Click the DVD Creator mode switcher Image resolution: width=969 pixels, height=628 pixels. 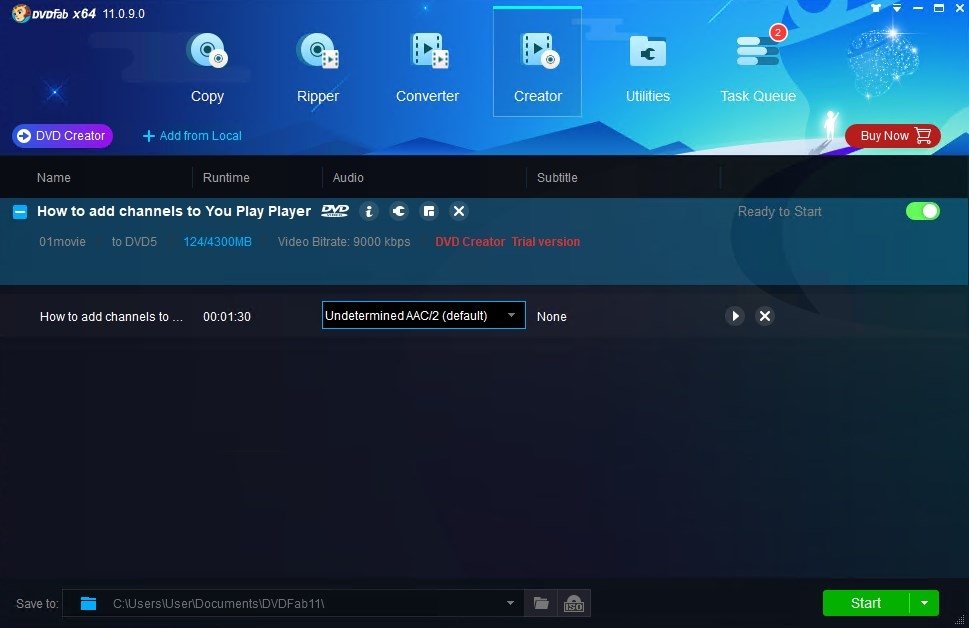(x=62, y=136)
